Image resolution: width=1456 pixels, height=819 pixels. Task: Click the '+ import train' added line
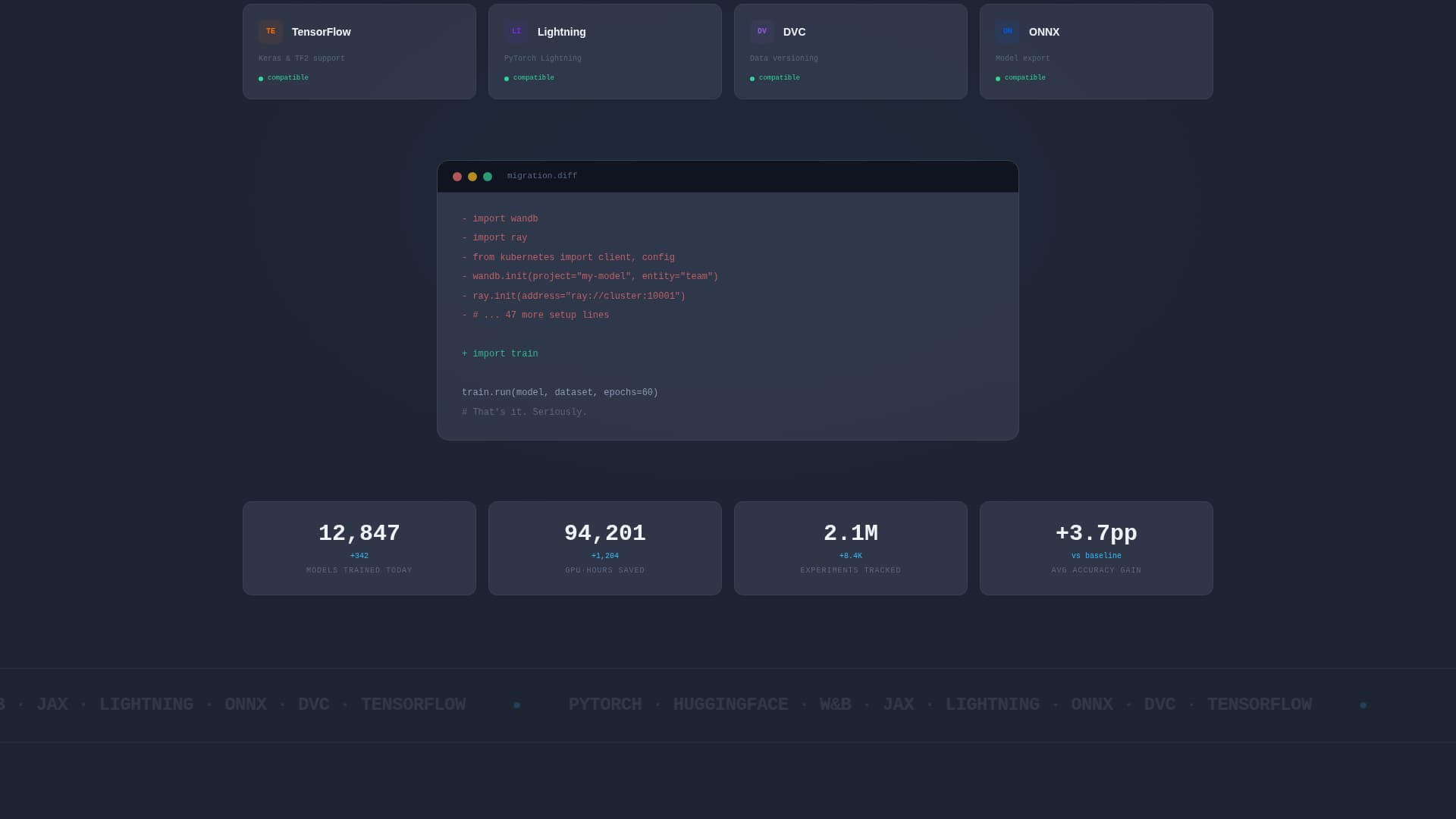tap(500, 354)
